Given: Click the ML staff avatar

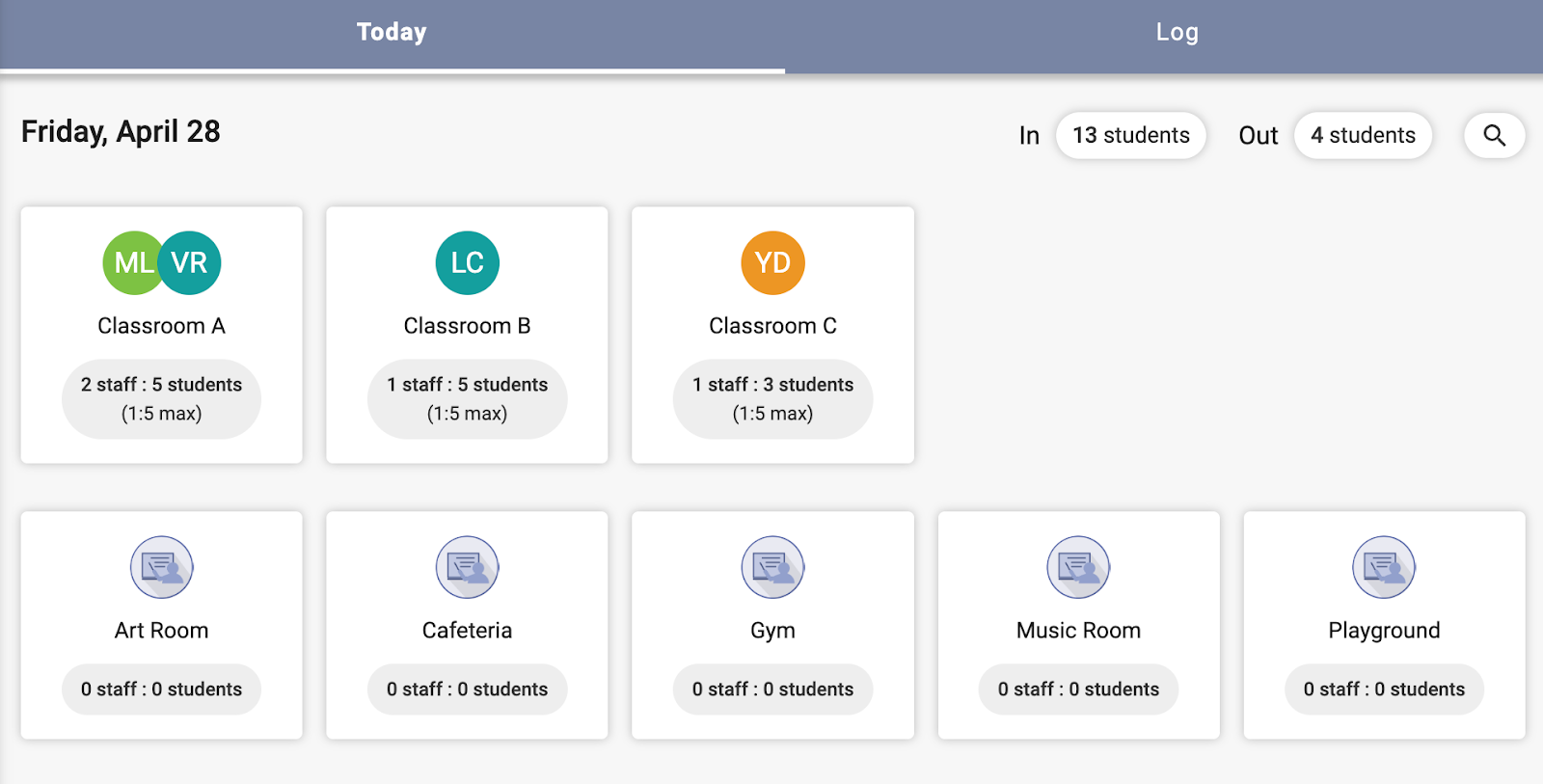Looking at the screenshot, I should (x=129, y=262).
